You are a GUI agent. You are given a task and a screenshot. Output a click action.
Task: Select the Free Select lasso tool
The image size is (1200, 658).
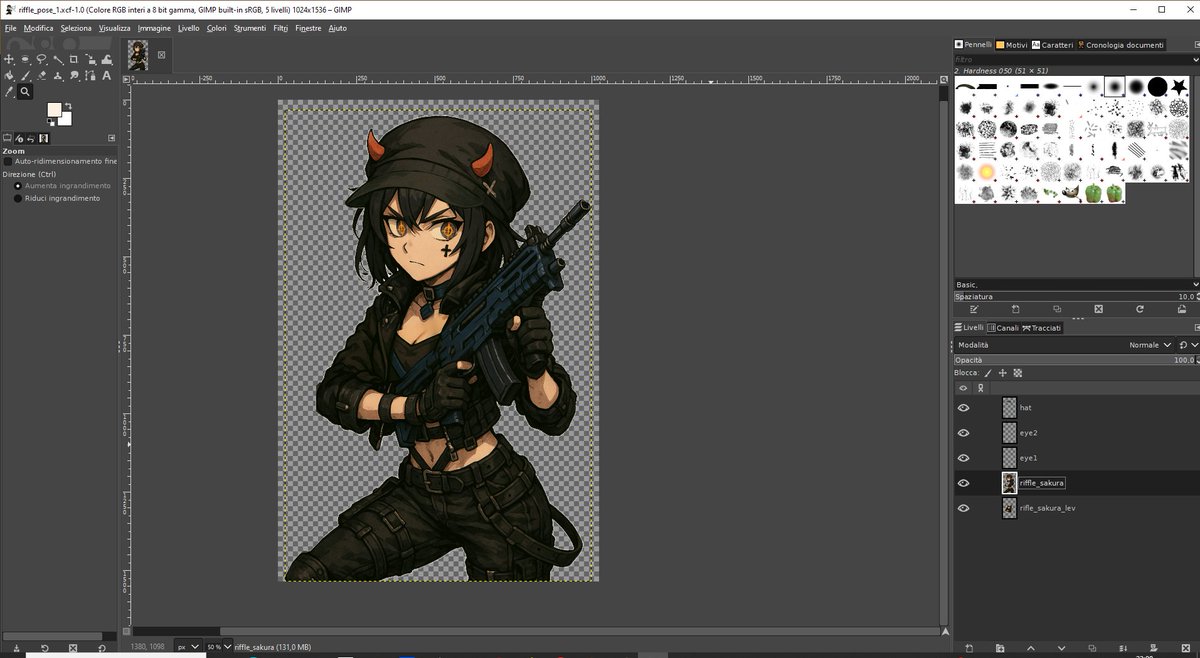point(41,59)
